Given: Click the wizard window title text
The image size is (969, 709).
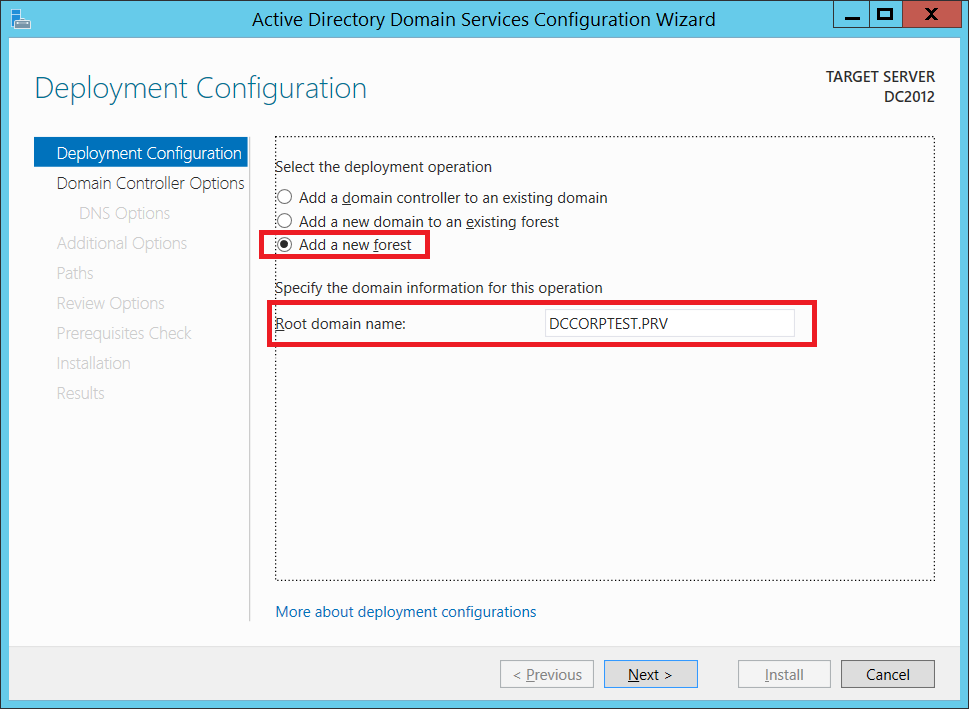Looking at the screenshot, I should (x=484, y=20).
